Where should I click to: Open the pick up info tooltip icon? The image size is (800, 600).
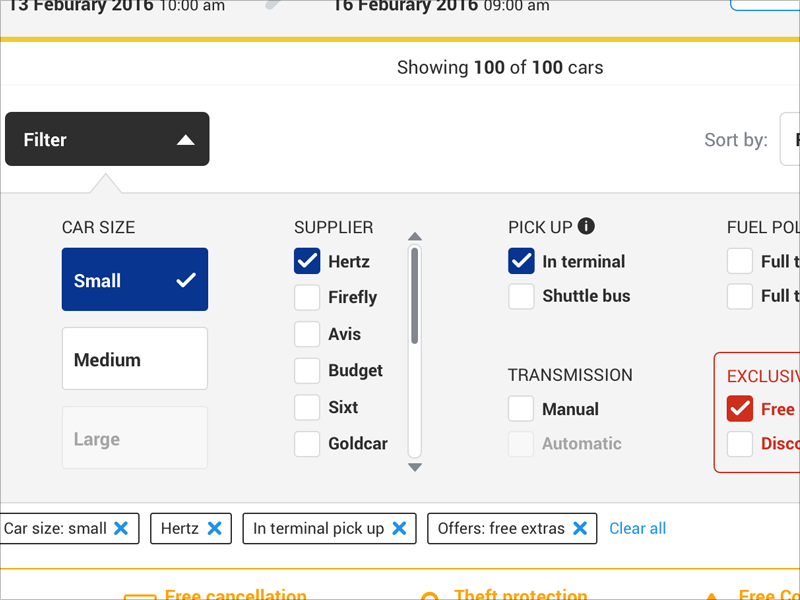pyautogui.click(x=585, y=227)
